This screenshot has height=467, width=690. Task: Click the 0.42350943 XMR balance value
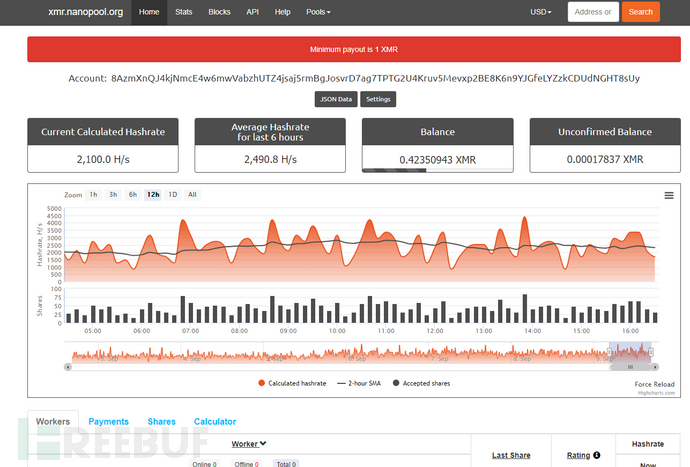pos(437,160)
